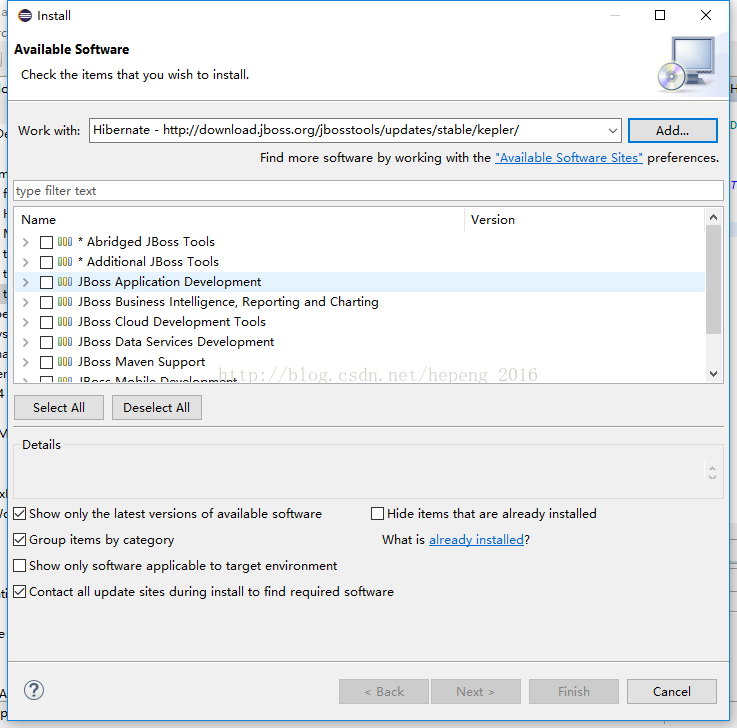Click the Cancel button

click(672, 691)
